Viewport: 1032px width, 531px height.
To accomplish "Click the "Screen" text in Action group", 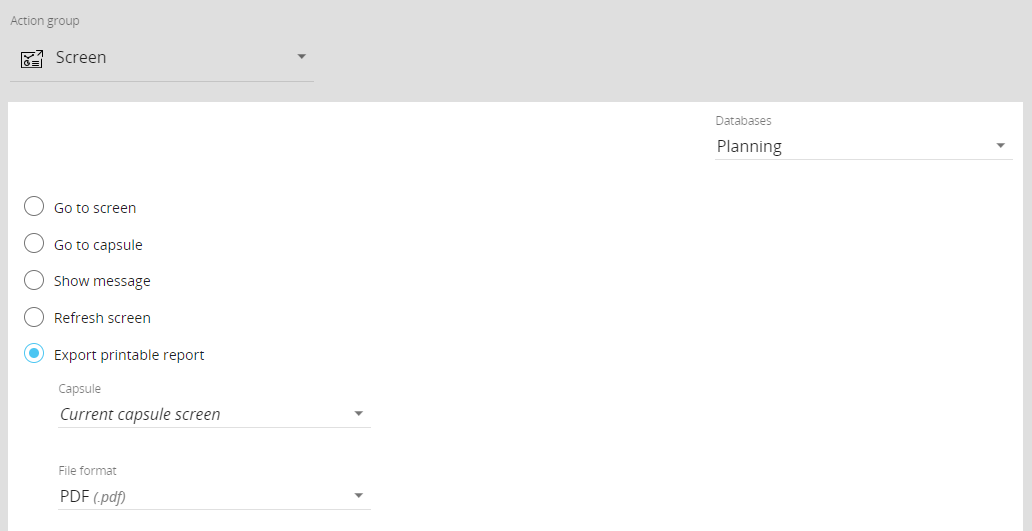I will (x=81, y=58).
